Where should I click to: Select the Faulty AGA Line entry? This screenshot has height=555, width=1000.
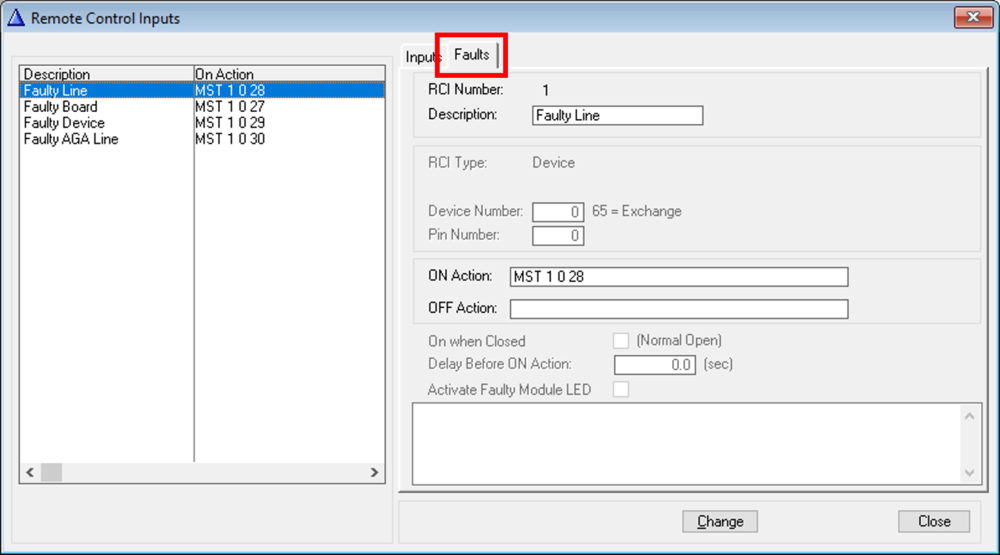(x=71, y=139)
